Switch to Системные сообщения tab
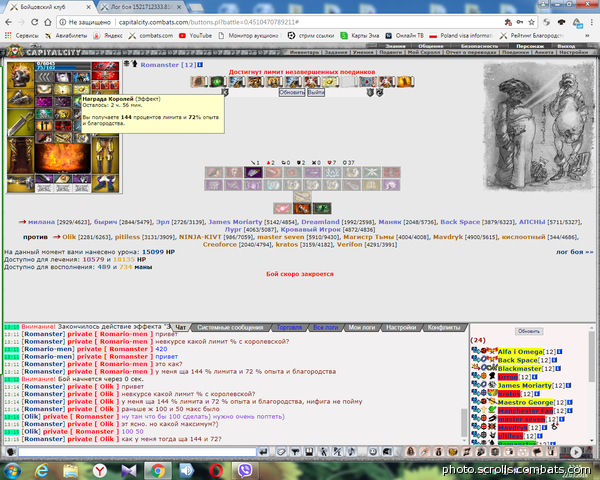Image resolution: width=600 pixels, height=480 pixels. tap(230, 327)
